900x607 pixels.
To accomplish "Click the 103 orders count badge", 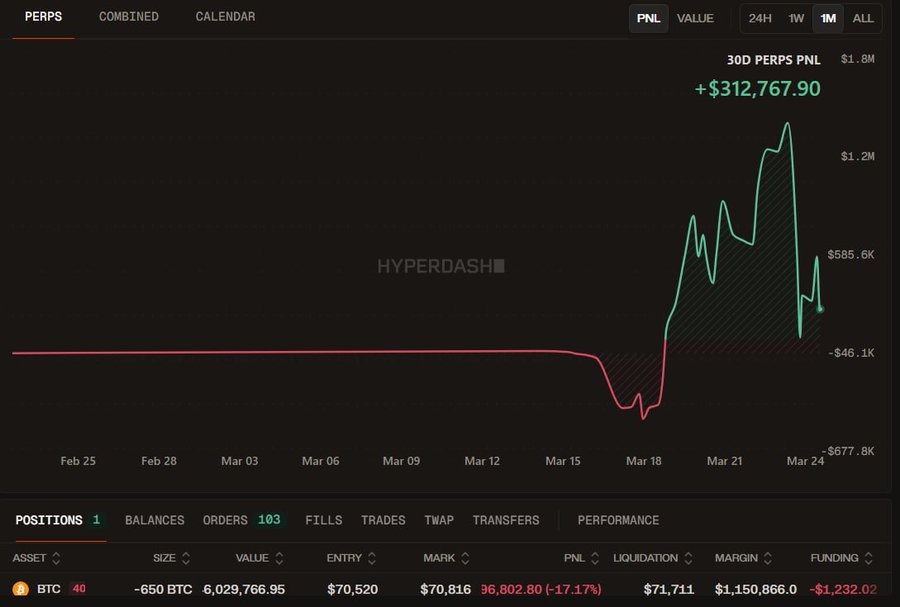I will 269,520.
